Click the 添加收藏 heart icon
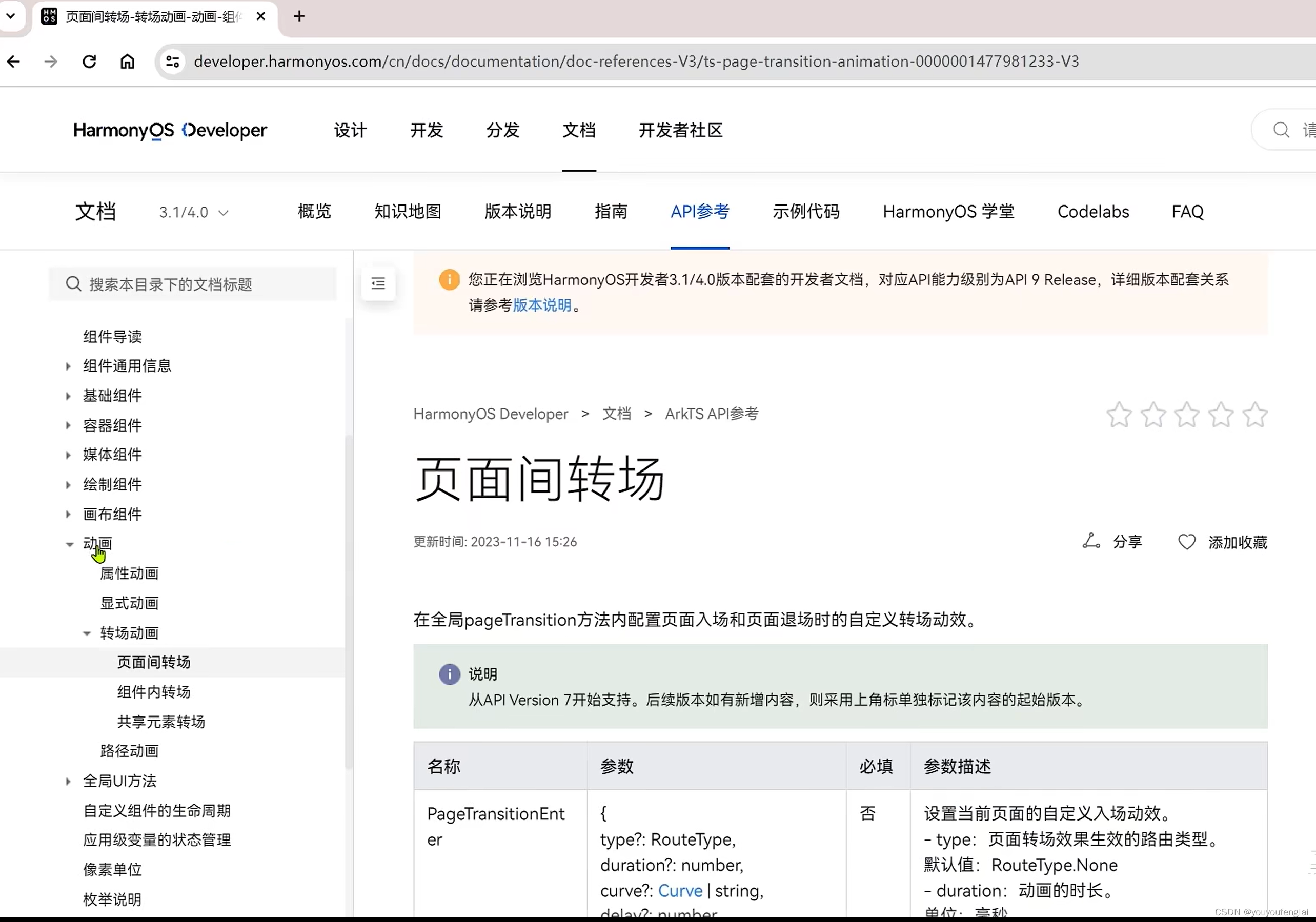The width and height of the screenshot is (1316, 922). click(x=1187, y=542)
